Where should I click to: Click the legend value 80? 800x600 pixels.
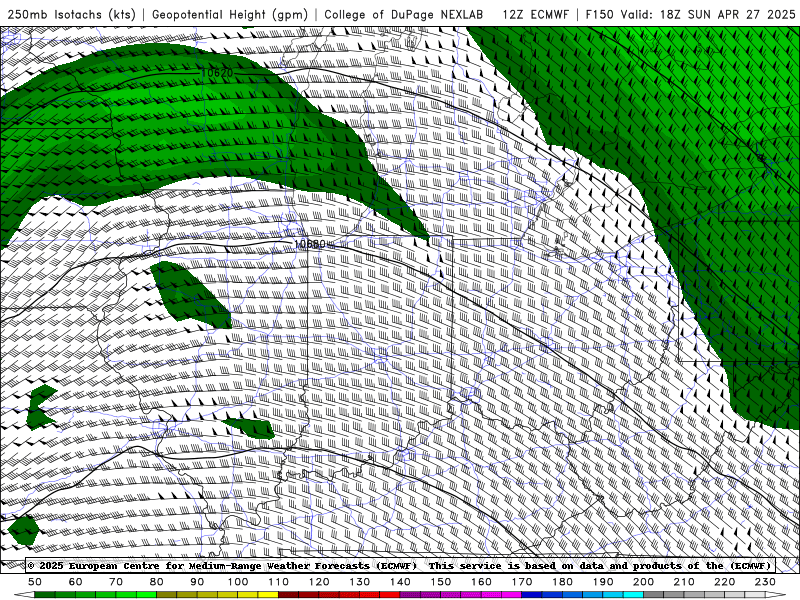click(x=157, y=582)
